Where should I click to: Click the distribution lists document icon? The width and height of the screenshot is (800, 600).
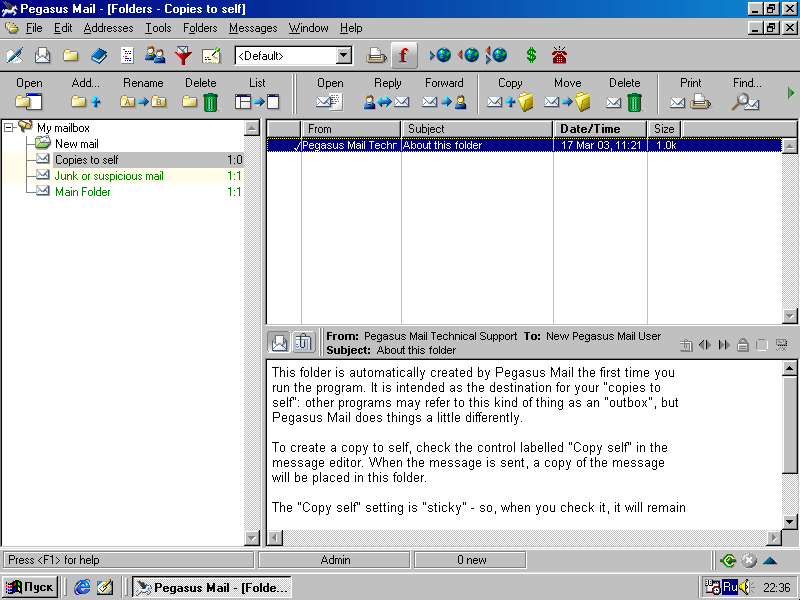[x=127, y=55]
